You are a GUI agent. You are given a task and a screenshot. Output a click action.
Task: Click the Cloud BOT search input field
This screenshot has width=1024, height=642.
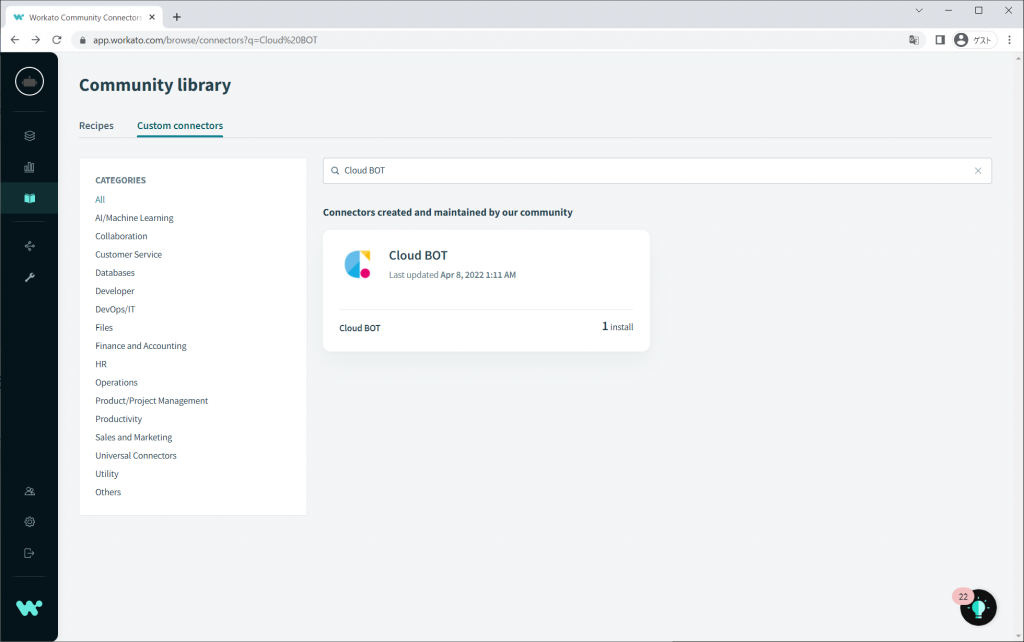pyautogui.click(x=657, y=170)
